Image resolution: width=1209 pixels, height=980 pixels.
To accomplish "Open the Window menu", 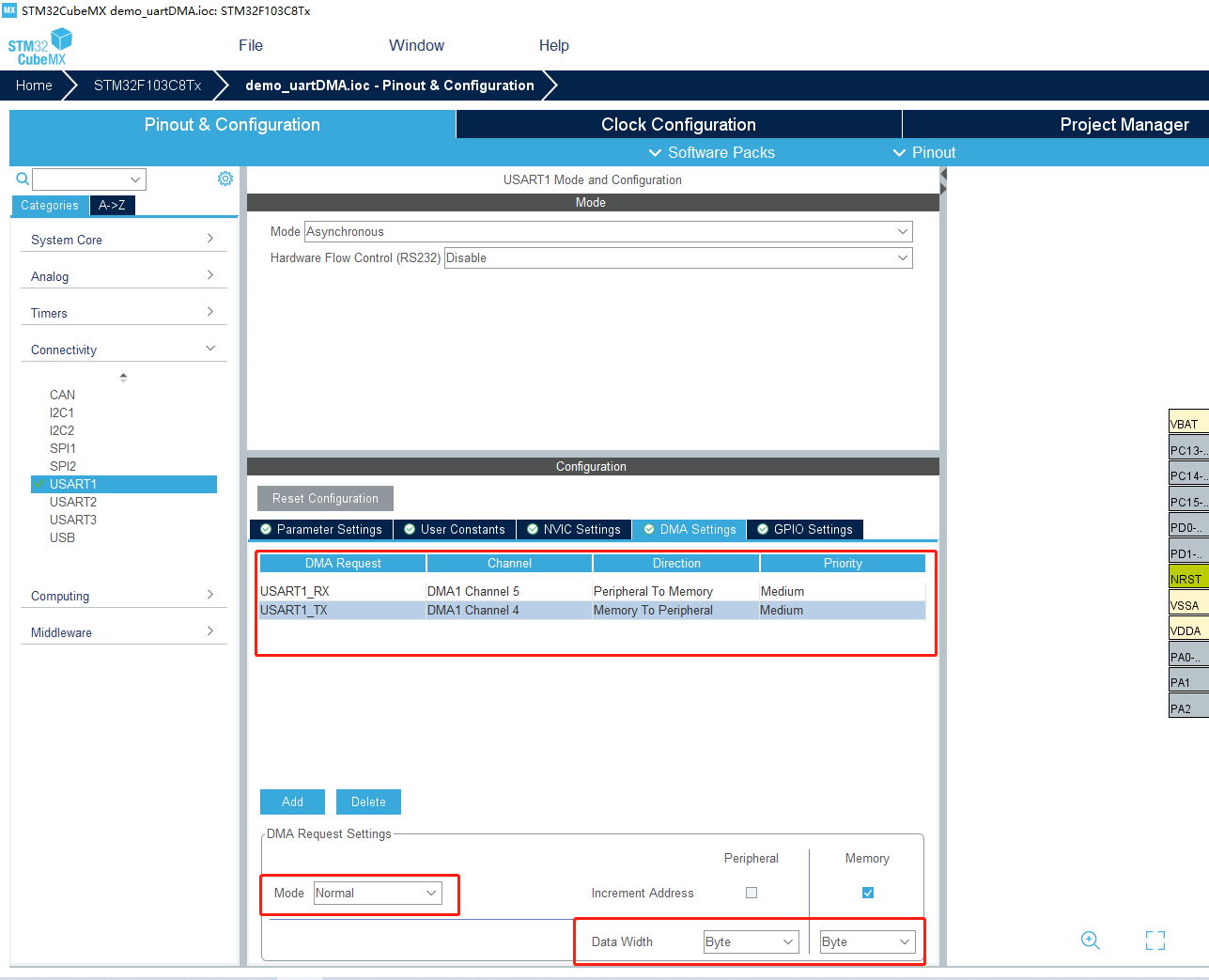I will point(416,45).
